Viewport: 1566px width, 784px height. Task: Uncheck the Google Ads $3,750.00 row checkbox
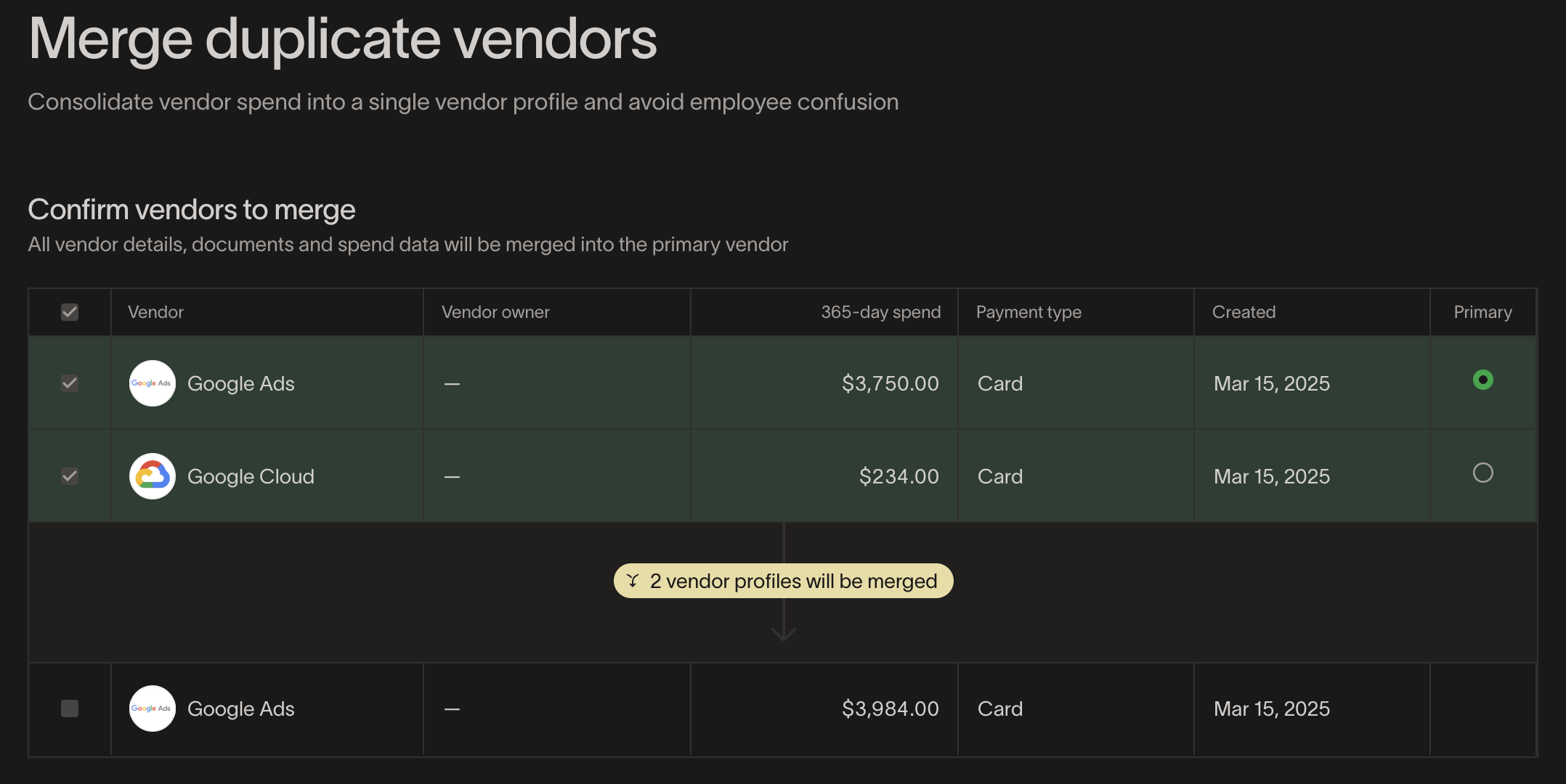(x=70, y=383)
